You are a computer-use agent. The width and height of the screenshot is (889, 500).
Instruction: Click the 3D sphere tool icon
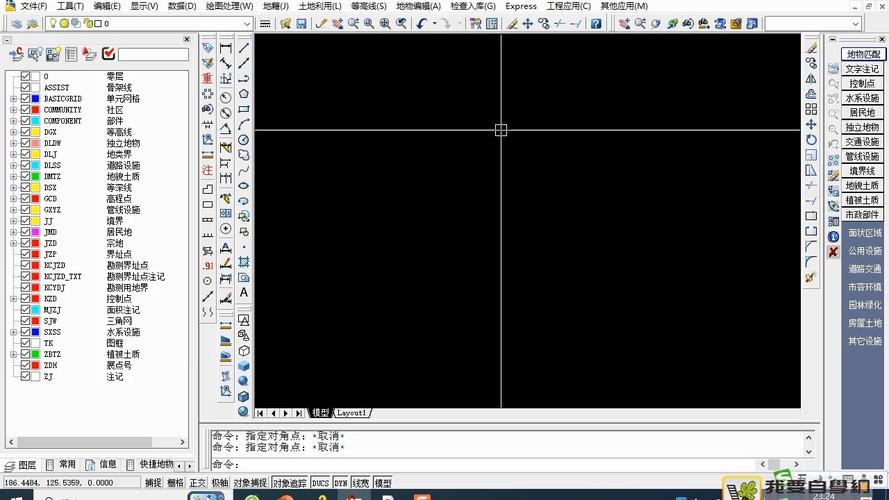tap(244, 381)
